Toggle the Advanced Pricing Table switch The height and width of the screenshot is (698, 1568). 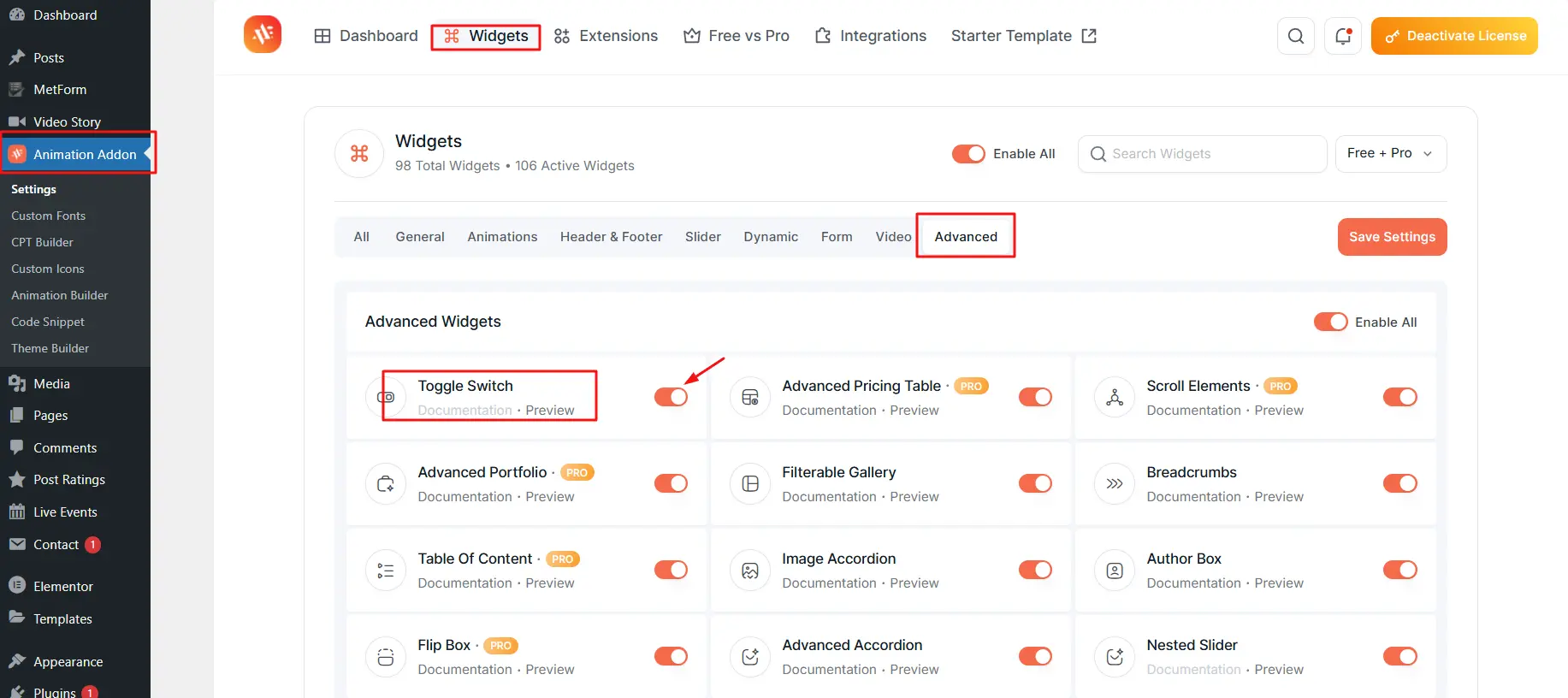[x=1035, y=397]
